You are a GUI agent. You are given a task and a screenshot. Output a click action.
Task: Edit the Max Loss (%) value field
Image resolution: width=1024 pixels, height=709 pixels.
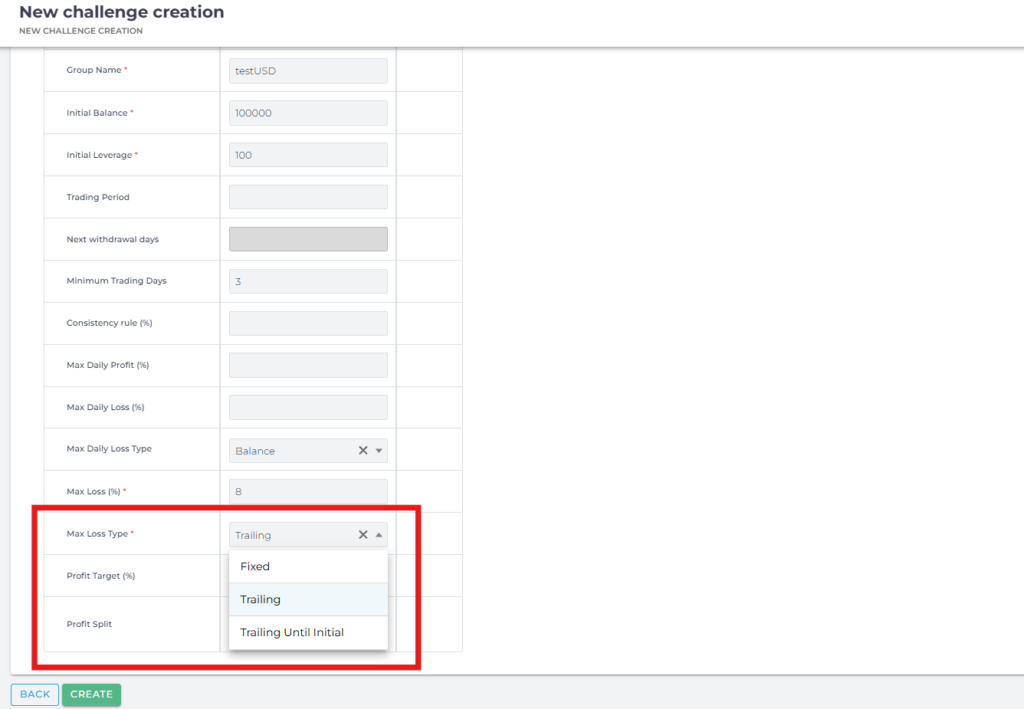308,492
